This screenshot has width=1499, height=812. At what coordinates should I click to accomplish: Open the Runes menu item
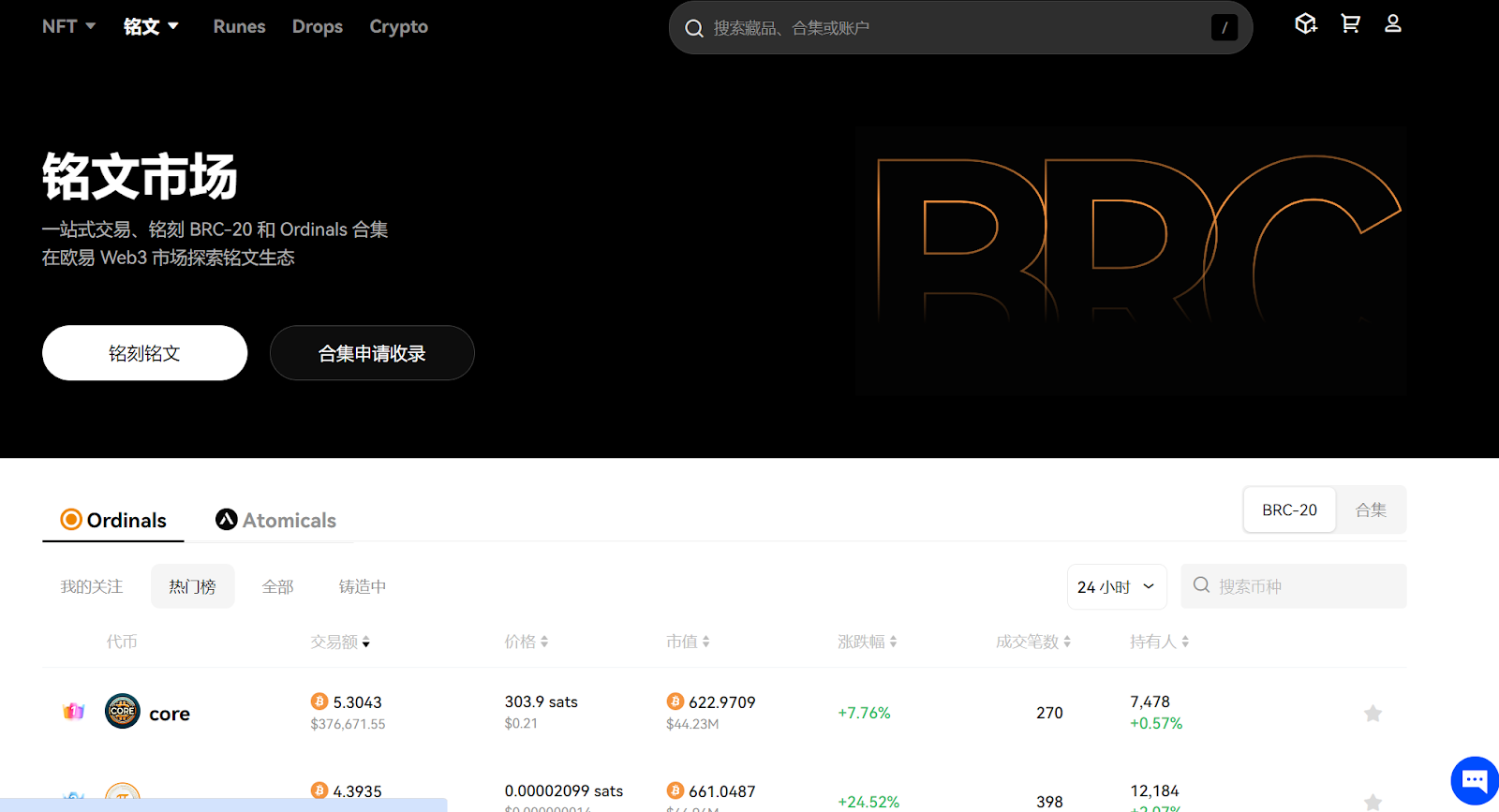click(240, 26)
